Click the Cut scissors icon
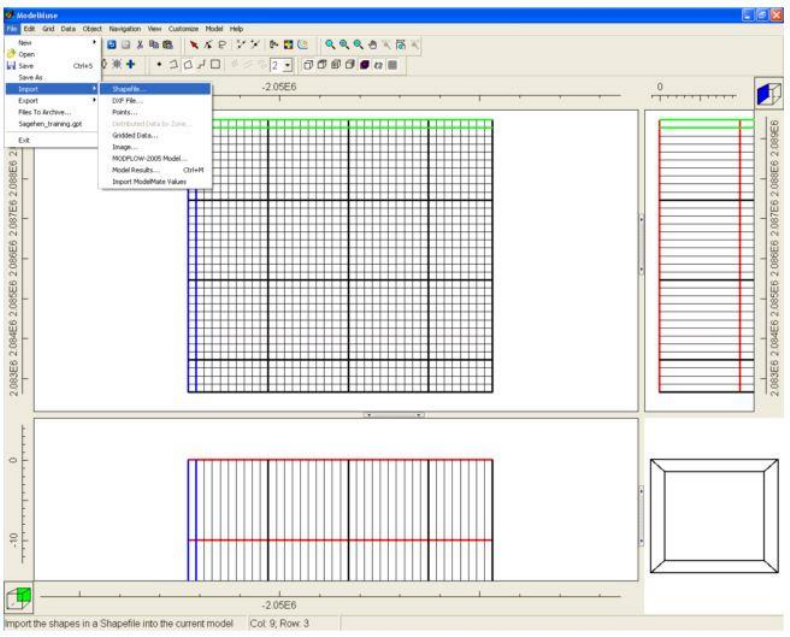This screenshot has width=790, height=637. click(x=140, y=45)
